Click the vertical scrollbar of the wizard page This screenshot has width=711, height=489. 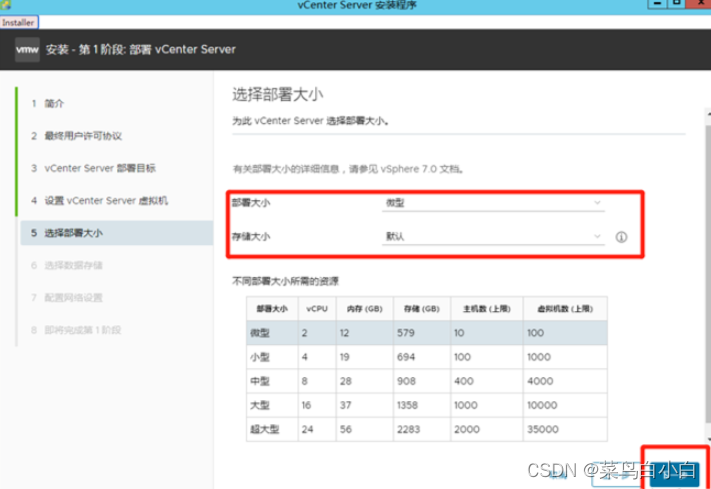point(708,272)
